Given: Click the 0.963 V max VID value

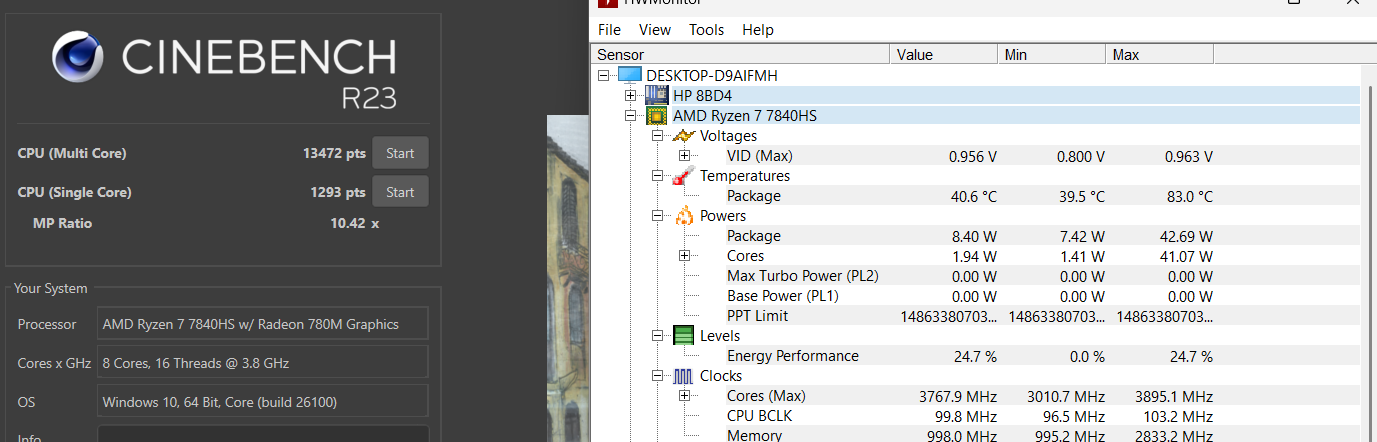Looking at the screenshot, I should tap(1189, 156).
